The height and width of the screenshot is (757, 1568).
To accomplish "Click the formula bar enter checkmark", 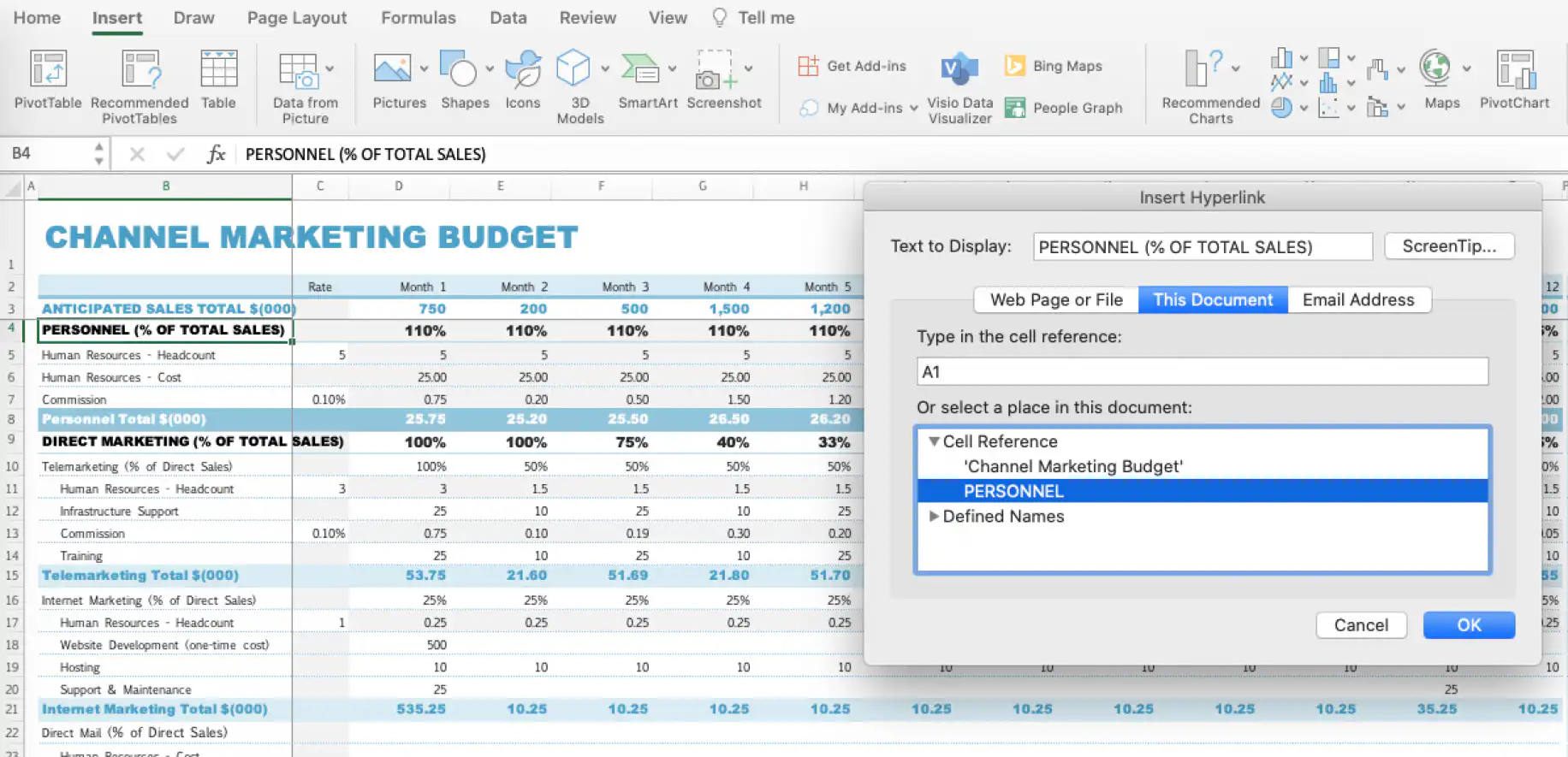I will (175, 154).
